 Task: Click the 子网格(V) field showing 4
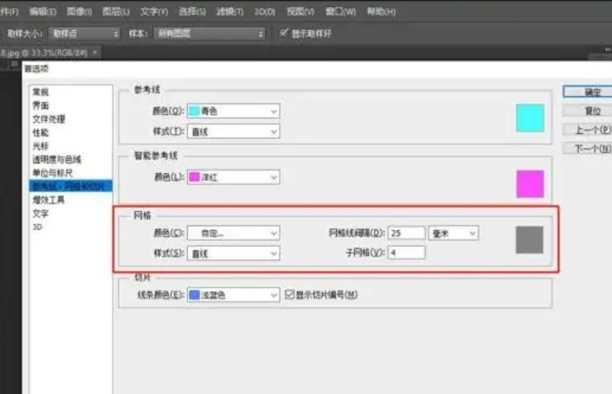(406, 253)
